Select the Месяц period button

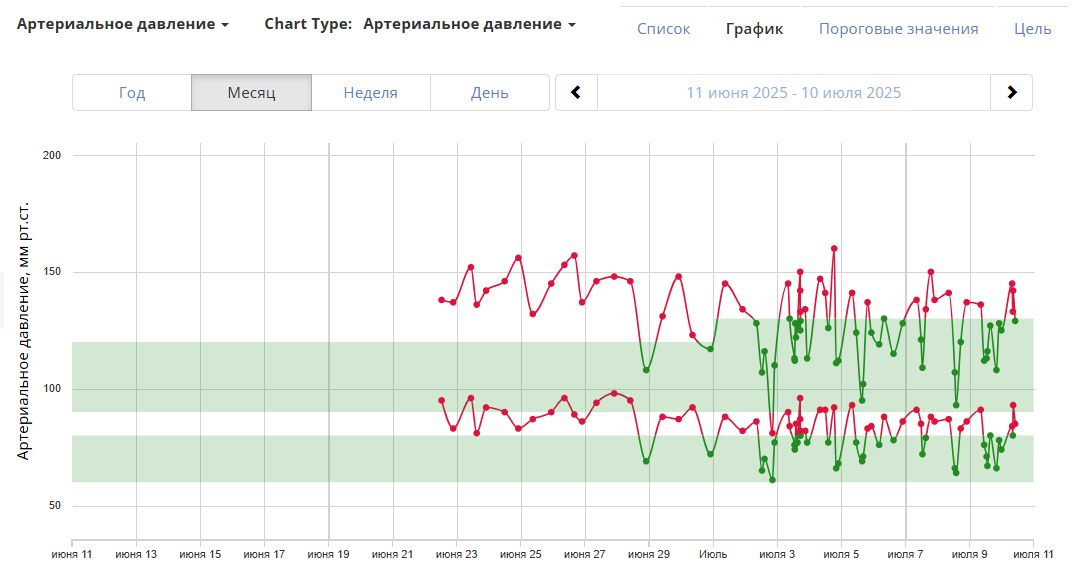251,93
